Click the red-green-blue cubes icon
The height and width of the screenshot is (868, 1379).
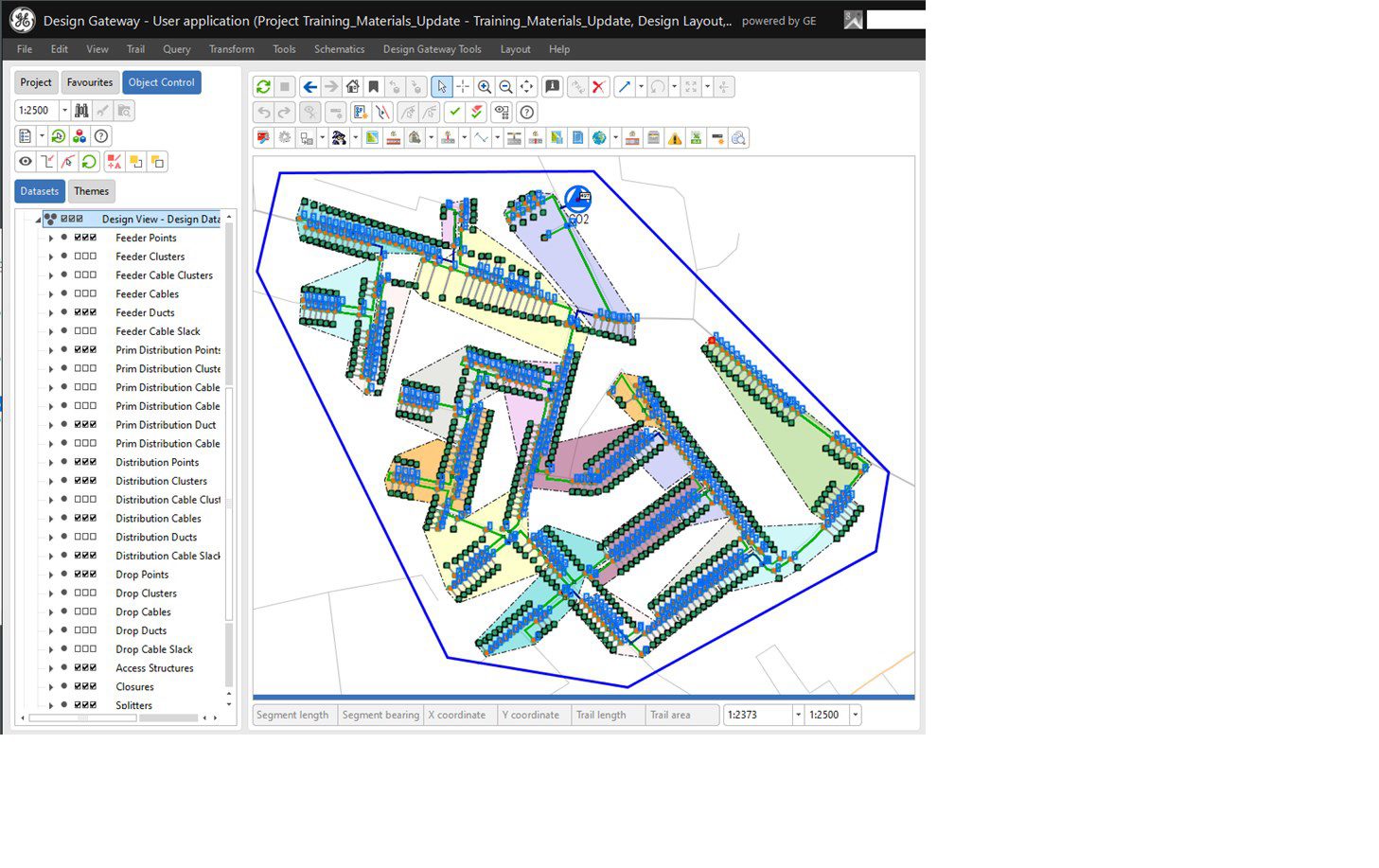pos(80,136)
